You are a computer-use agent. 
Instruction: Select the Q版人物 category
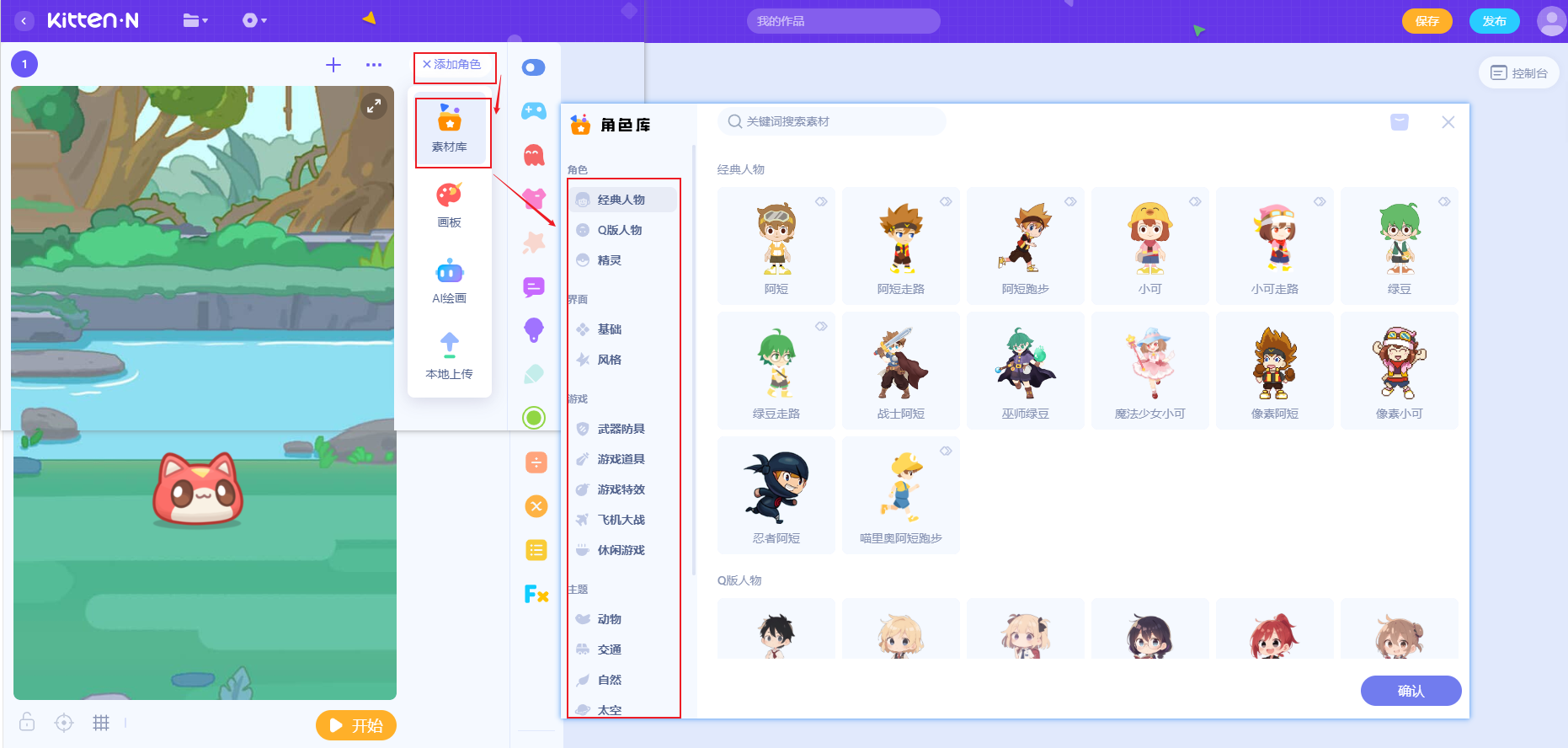pyautogui.click(x=623, y=230)
